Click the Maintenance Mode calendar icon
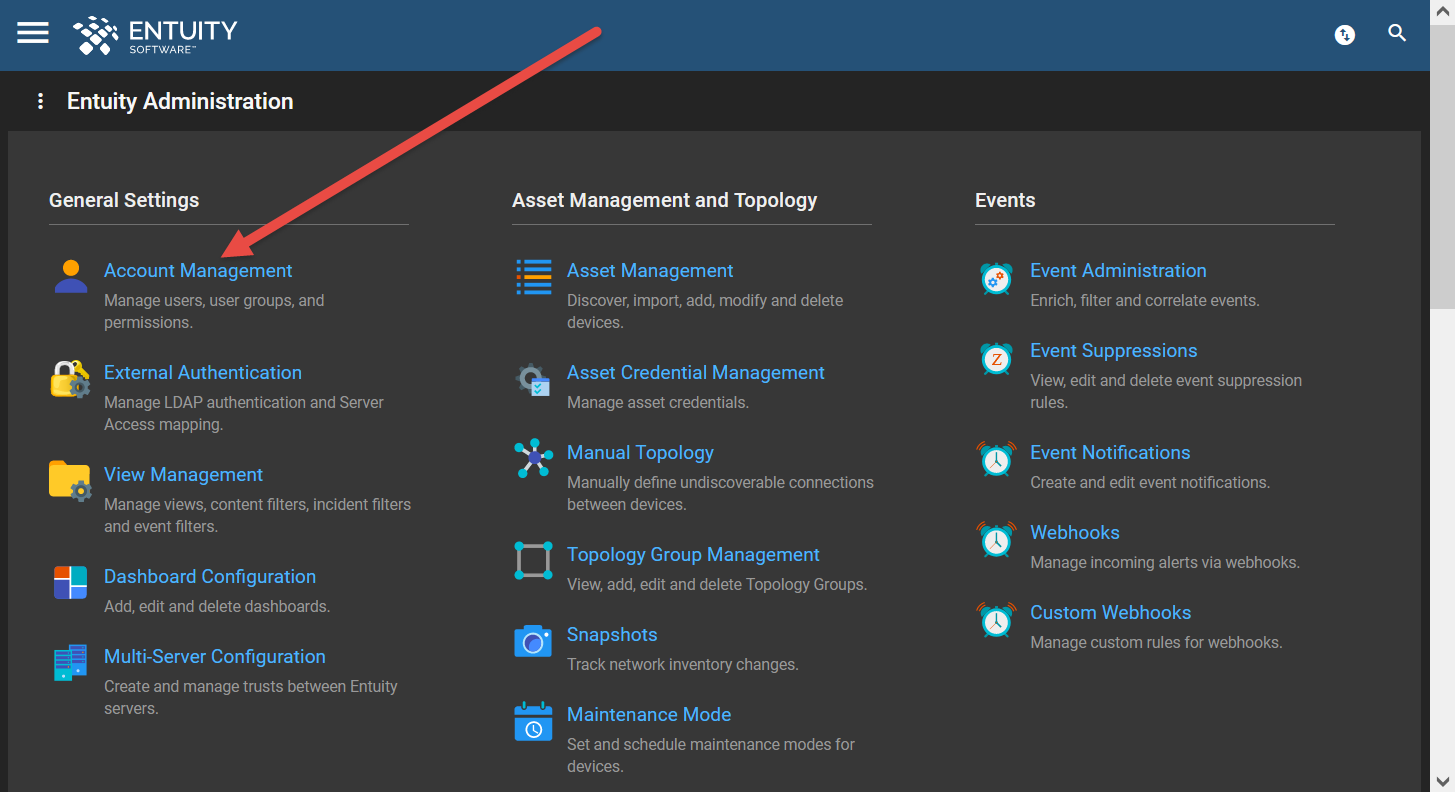Viewport: 1455px width, 792px height. pos(534,721)
